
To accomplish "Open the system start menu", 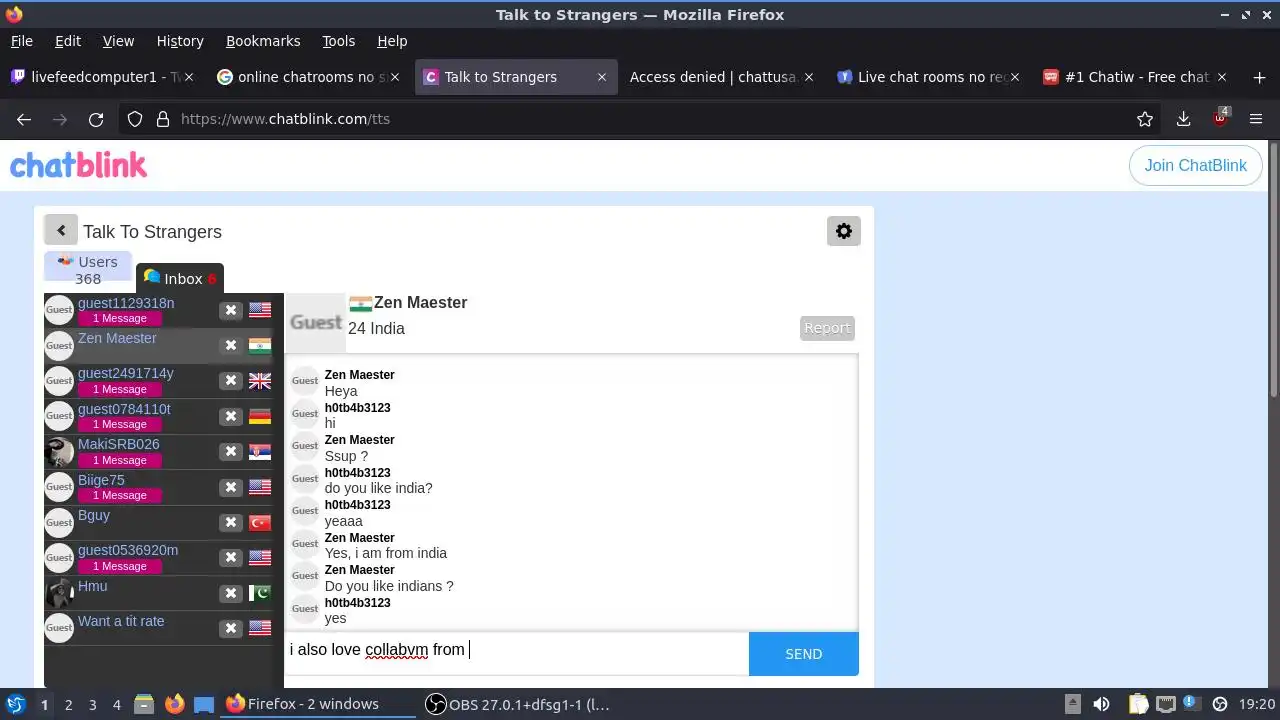I will pyautogui.click(x=15, y=704).
